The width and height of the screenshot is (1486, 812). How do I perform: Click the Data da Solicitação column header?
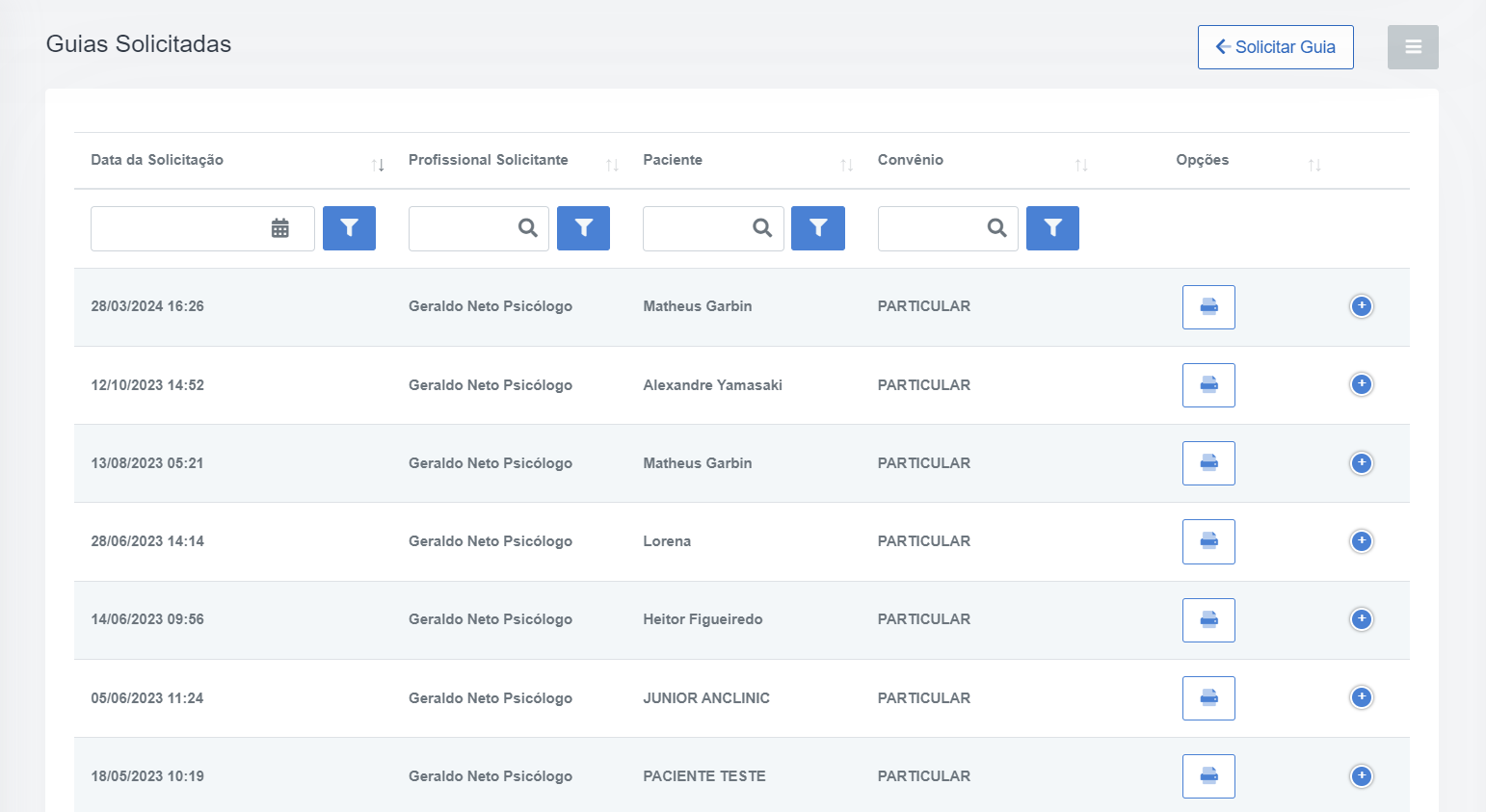pyautogui.click(x=157, y=160)
